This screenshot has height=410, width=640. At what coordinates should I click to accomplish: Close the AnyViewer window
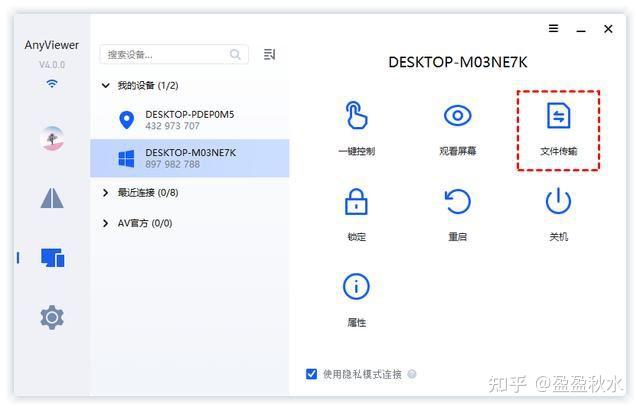coord(608,29)
